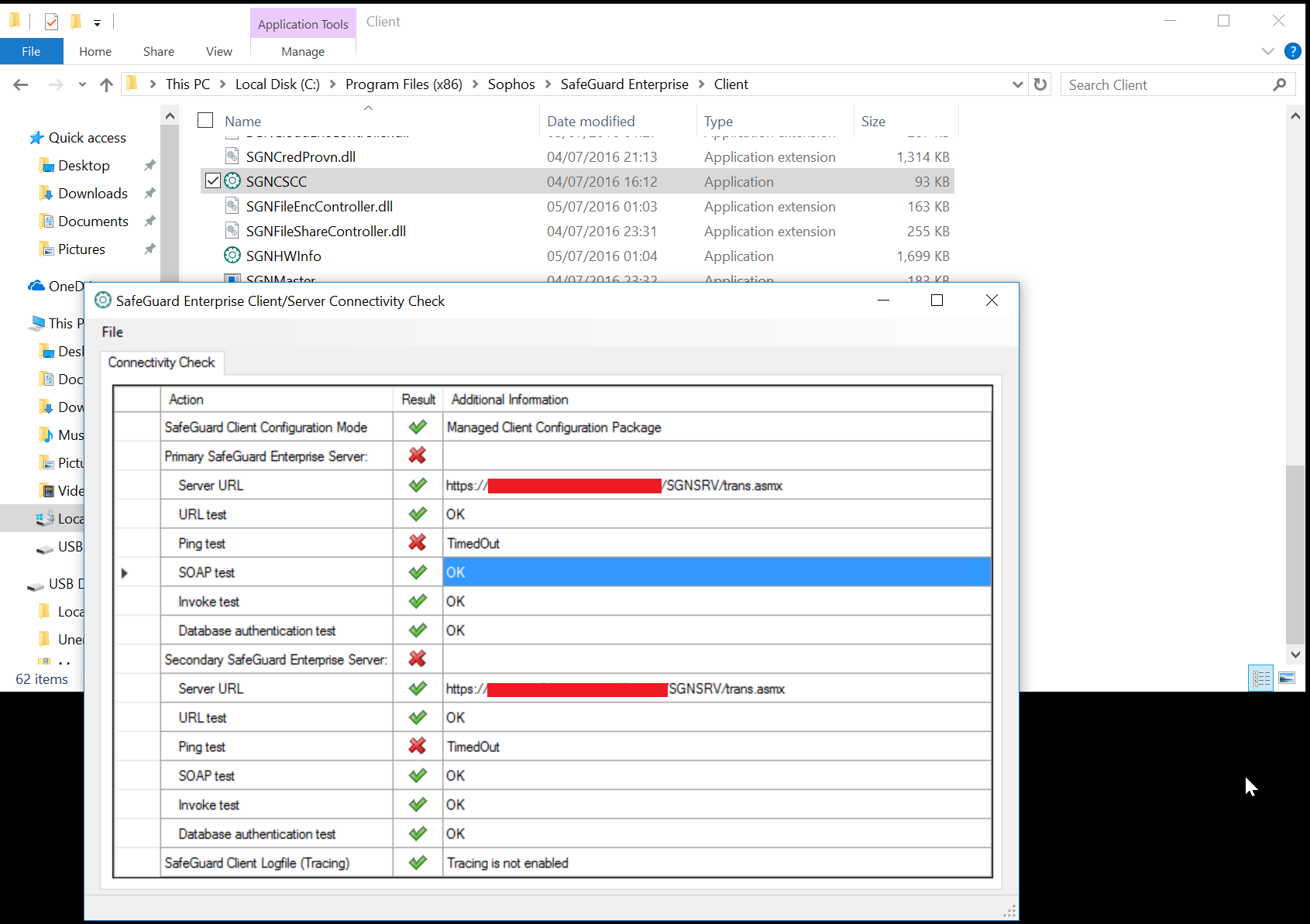The image size is (1310, 924).
Task: Open Pictures under Quick access
Action: pyautogui.click(x=81, y=249)
